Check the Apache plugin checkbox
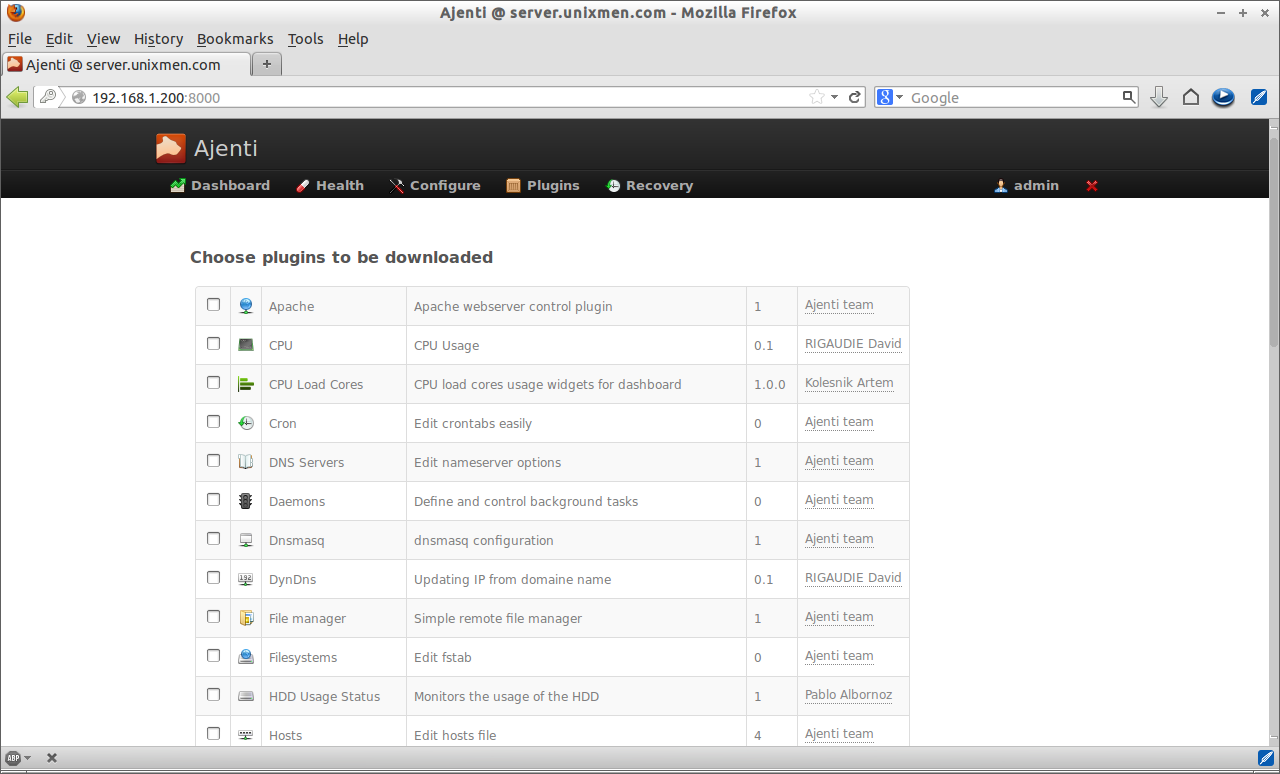The width and height of the screenshot is (1280, 774). (x=213, y=304)
